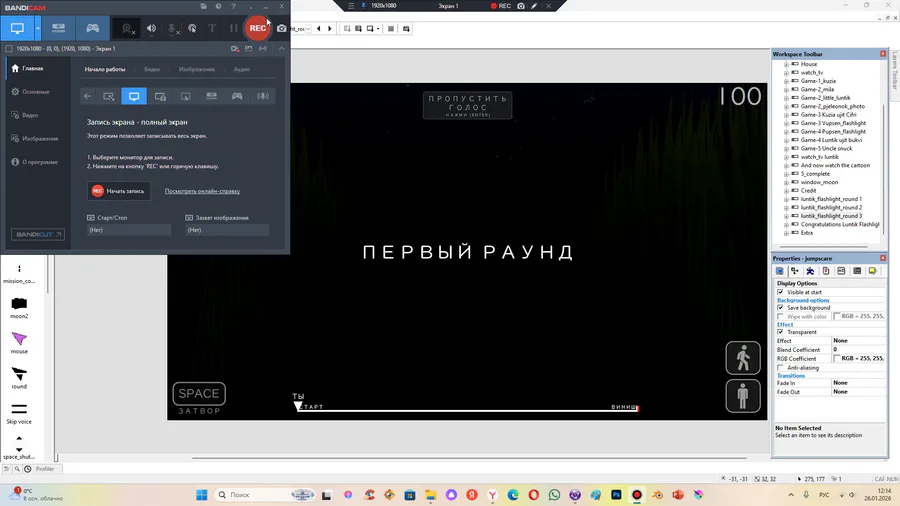Select Bandicam screen recording mode

[x=17, y=28]
